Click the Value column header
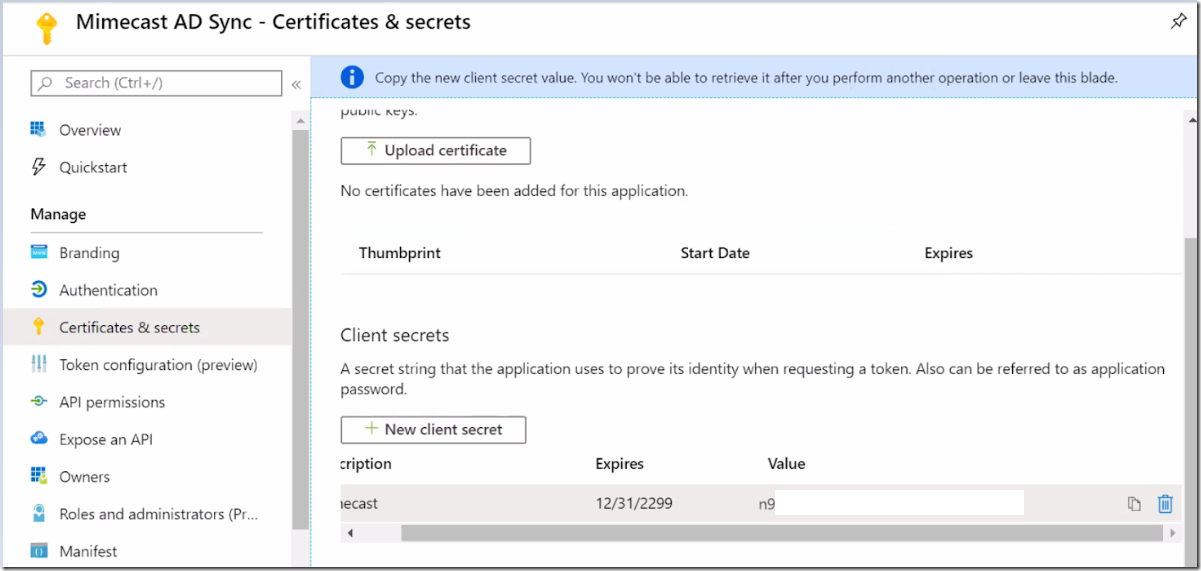The width and height of the screenshot is (1201, 571). click(x=786, y=464)
